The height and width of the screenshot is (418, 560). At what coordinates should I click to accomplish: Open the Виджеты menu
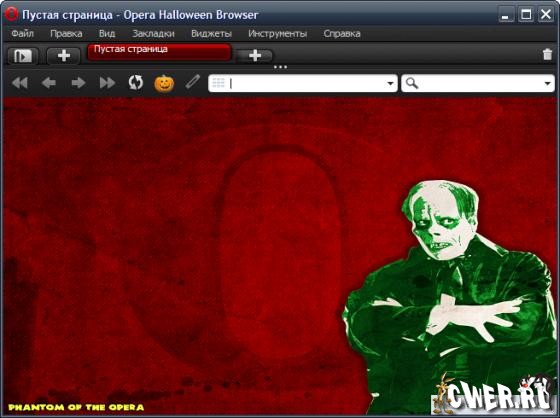click(211, 34)
